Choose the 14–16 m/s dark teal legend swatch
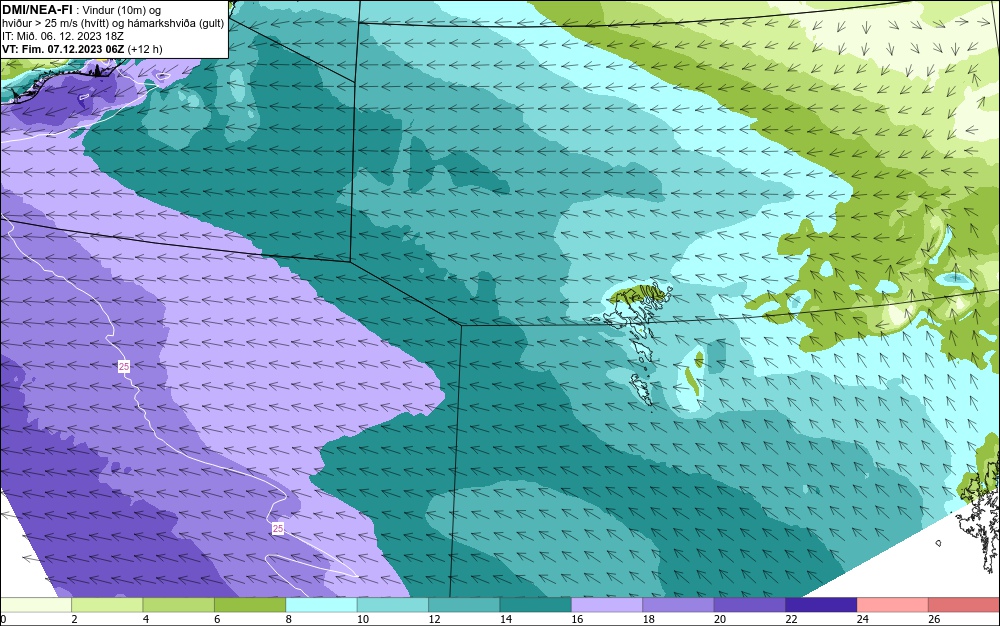 click(536, 605)
